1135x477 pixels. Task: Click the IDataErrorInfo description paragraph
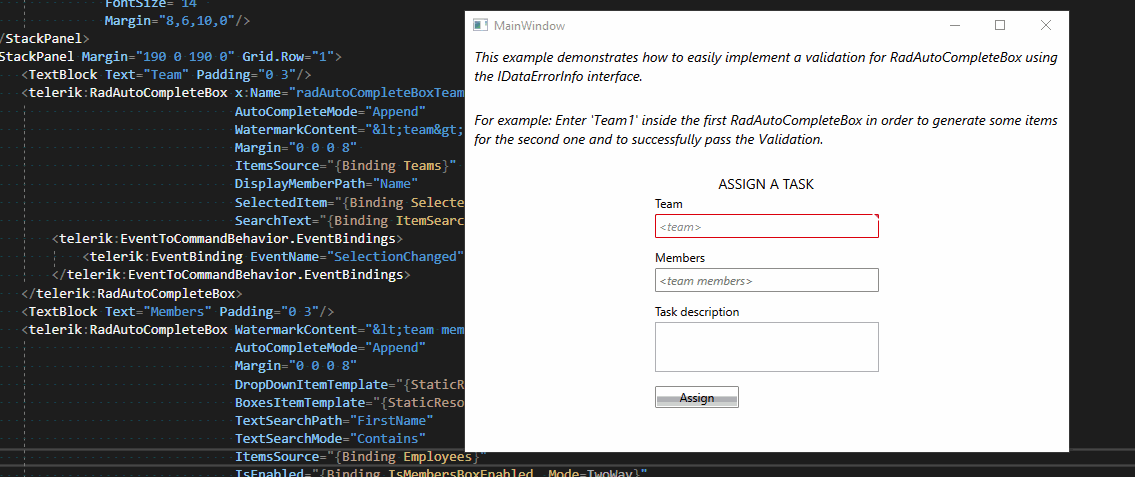coord(766,67)
